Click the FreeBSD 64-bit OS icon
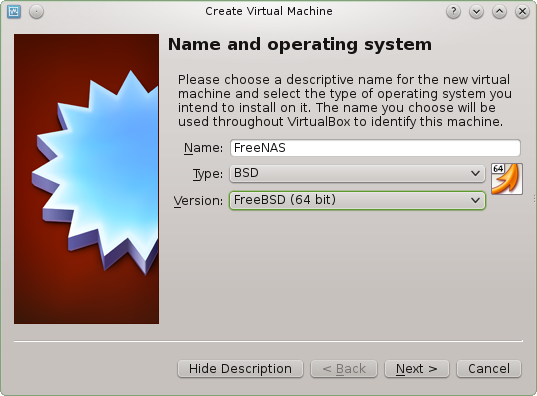This screenshot has width=537, height=396. [507, 179]
